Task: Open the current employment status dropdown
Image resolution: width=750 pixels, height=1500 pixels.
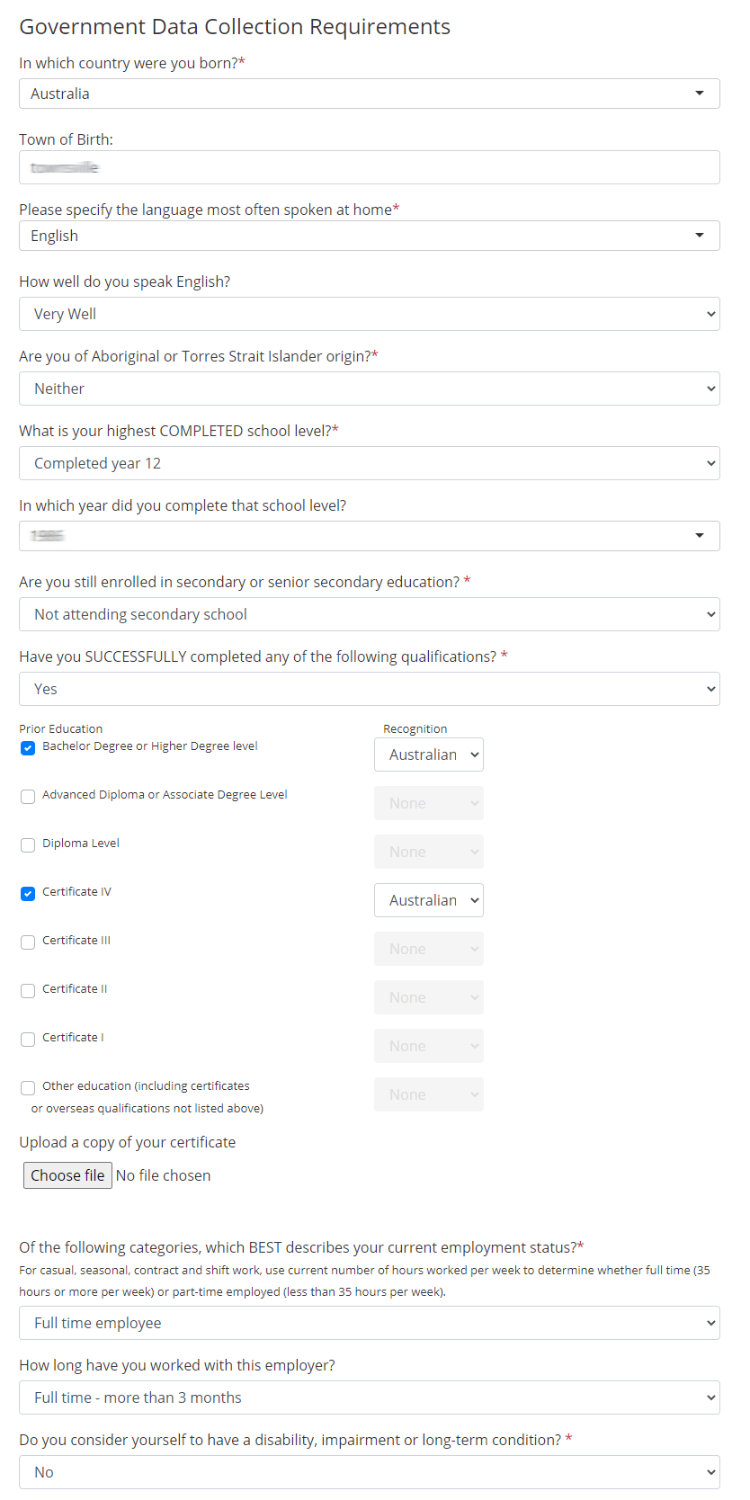Action: click(369, 1323)
